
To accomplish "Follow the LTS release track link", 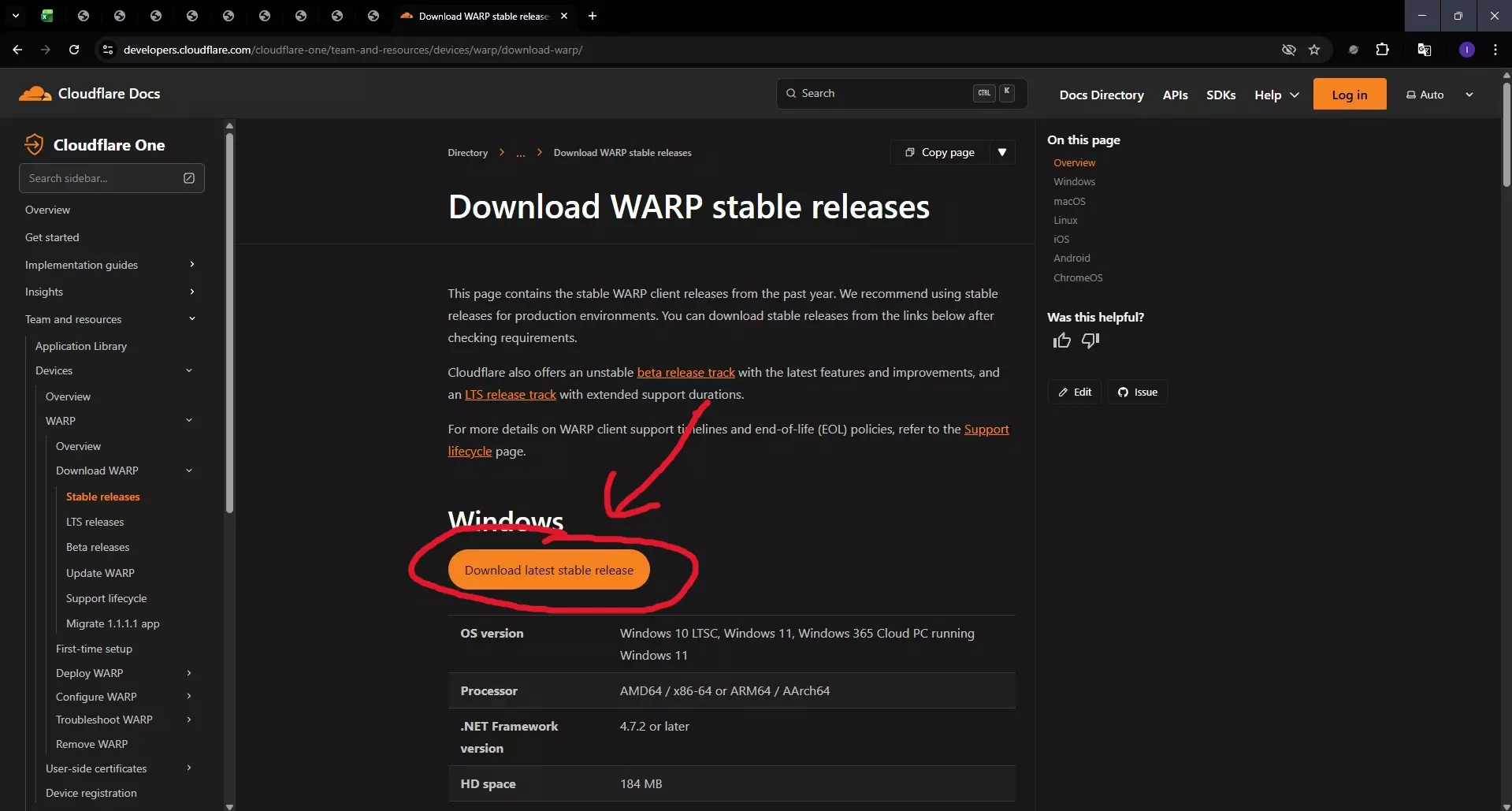I will click(x=511, y=394).
